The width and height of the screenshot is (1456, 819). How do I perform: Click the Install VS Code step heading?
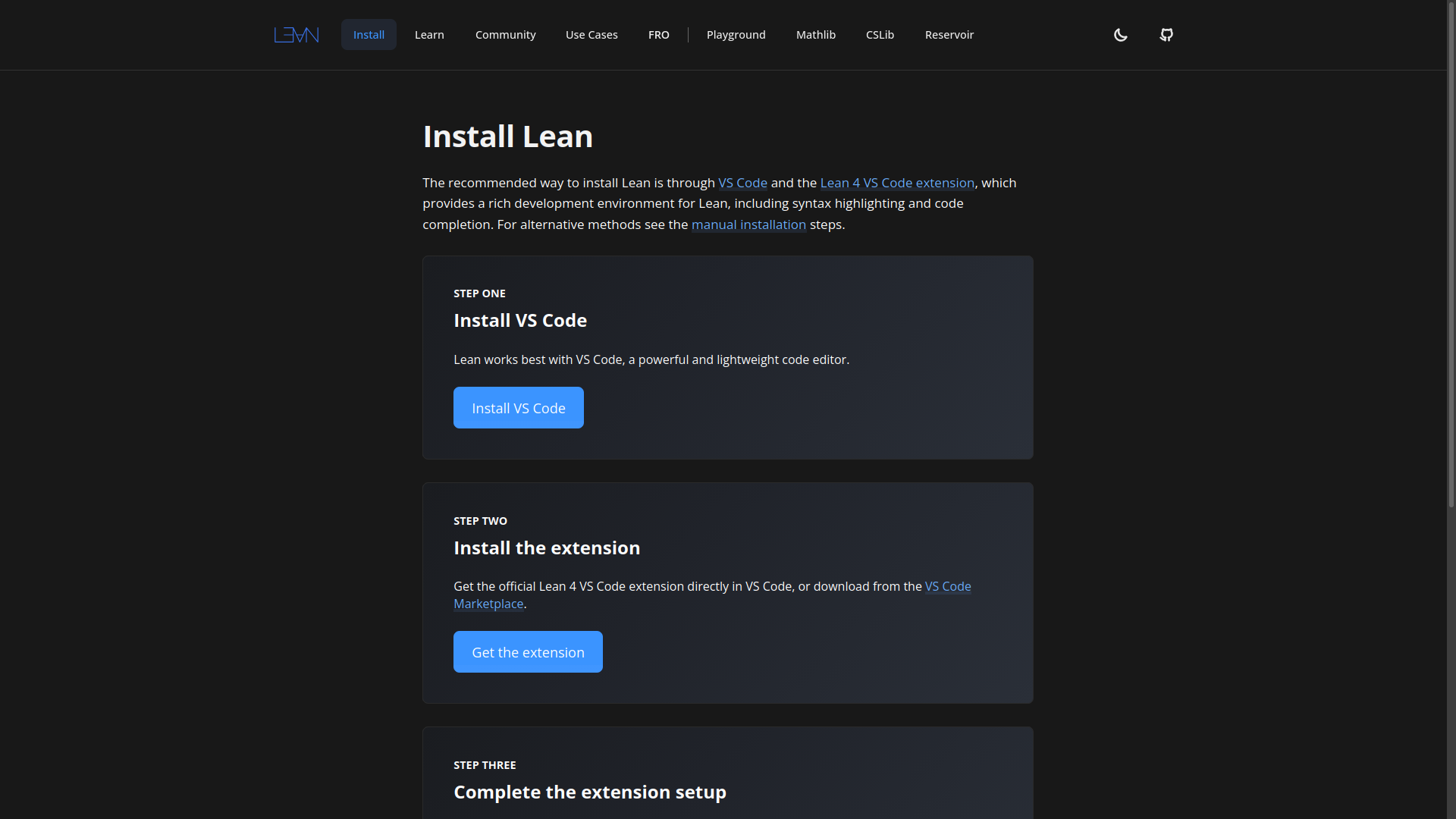(x=520, y=321)
